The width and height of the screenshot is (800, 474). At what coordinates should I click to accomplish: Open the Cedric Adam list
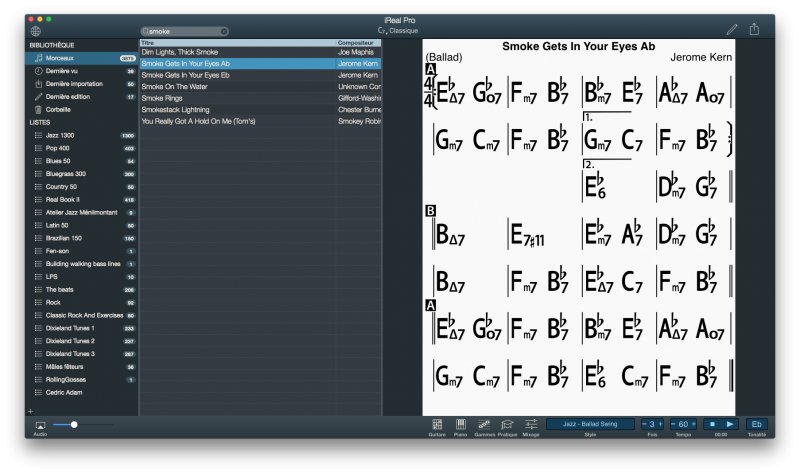(82, 392)
